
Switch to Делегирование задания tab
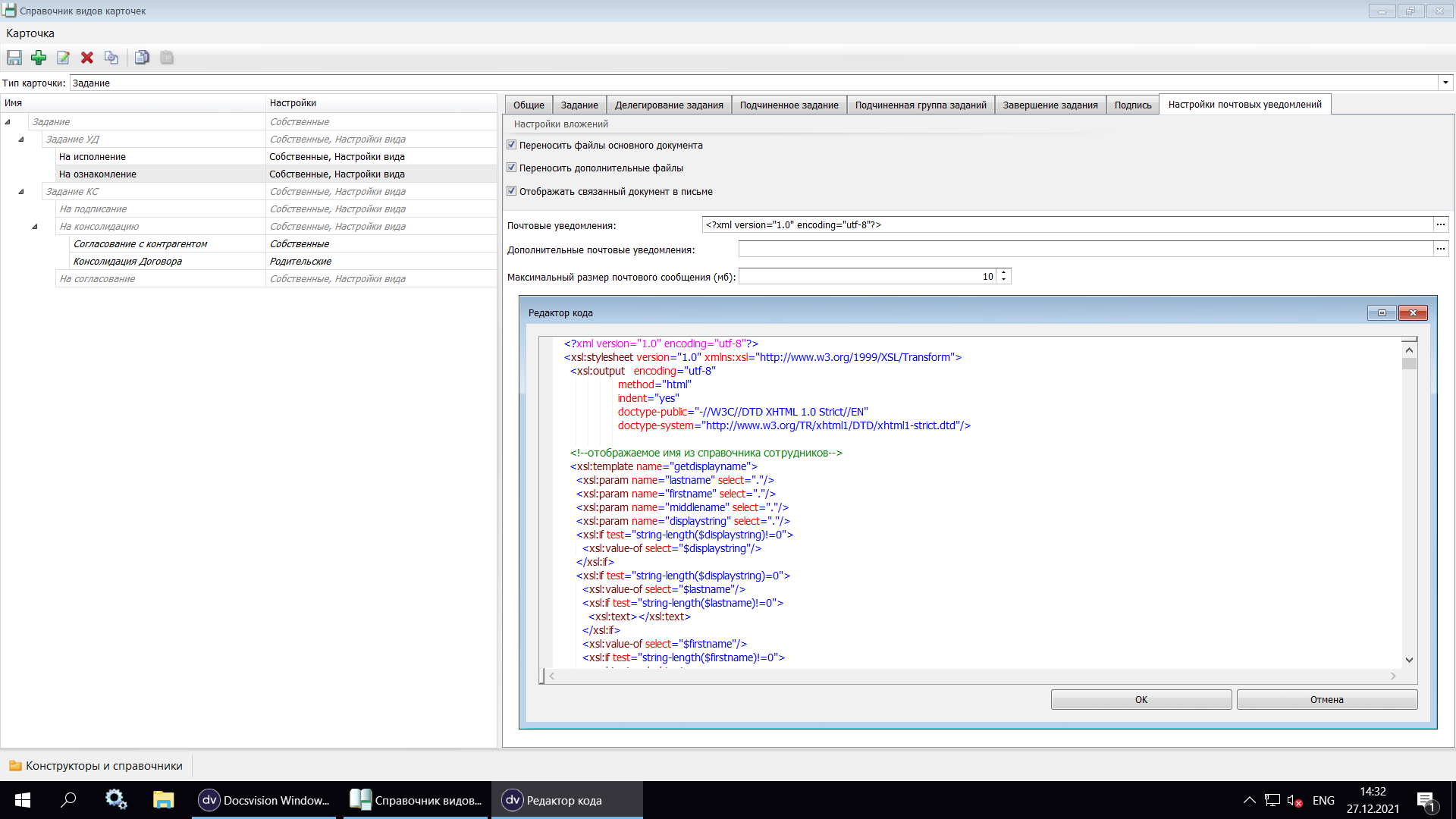[x=669, y=105]
